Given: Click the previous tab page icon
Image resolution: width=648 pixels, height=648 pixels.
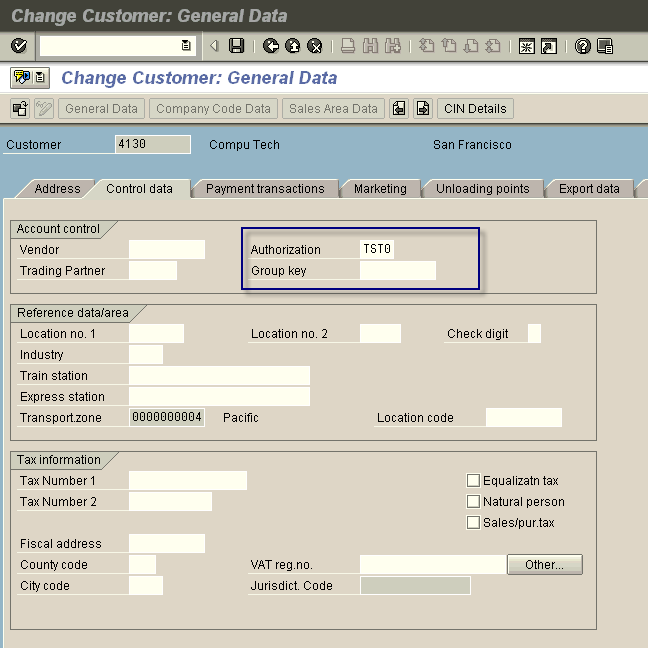Looking at the screenshot, I should (x=399, y=109).
